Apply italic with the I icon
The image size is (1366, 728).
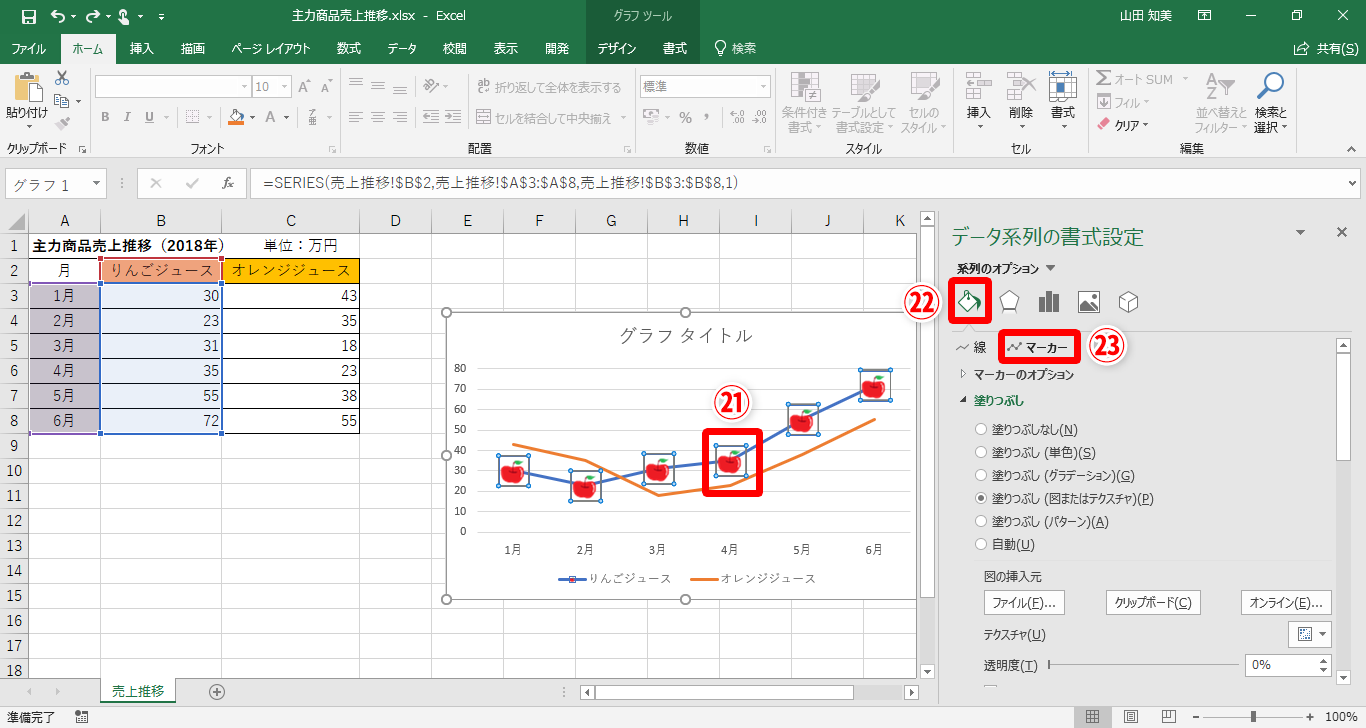pos(128,117)
